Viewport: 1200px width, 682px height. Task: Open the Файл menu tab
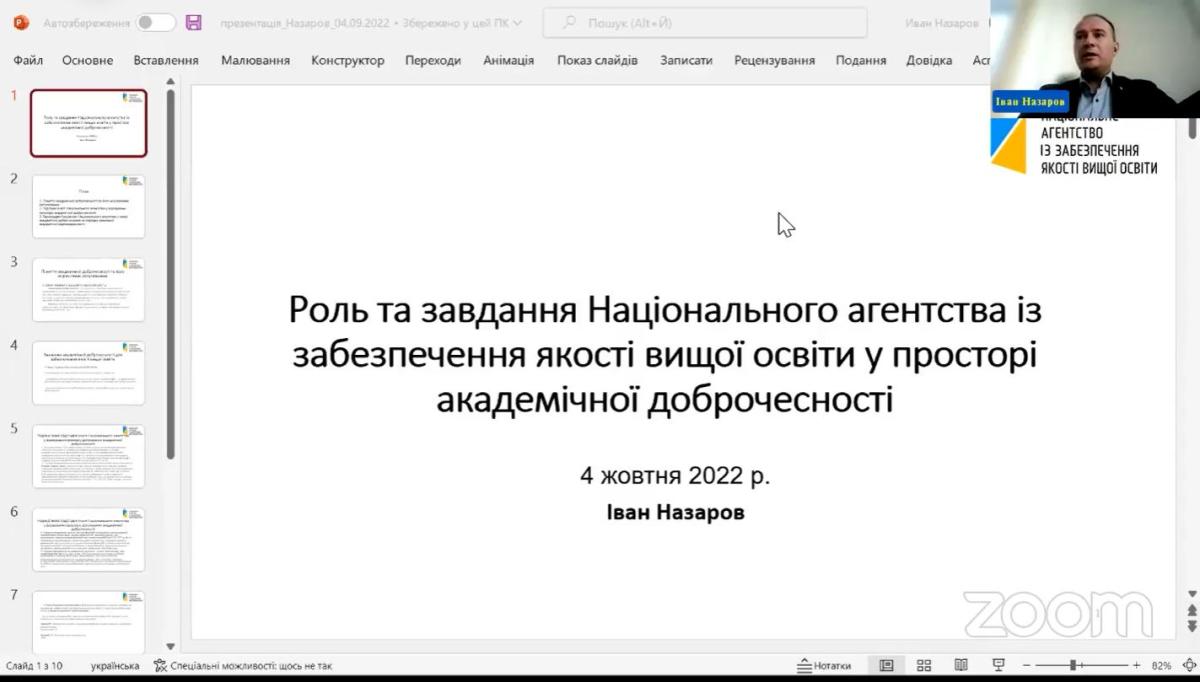[28, 60]
